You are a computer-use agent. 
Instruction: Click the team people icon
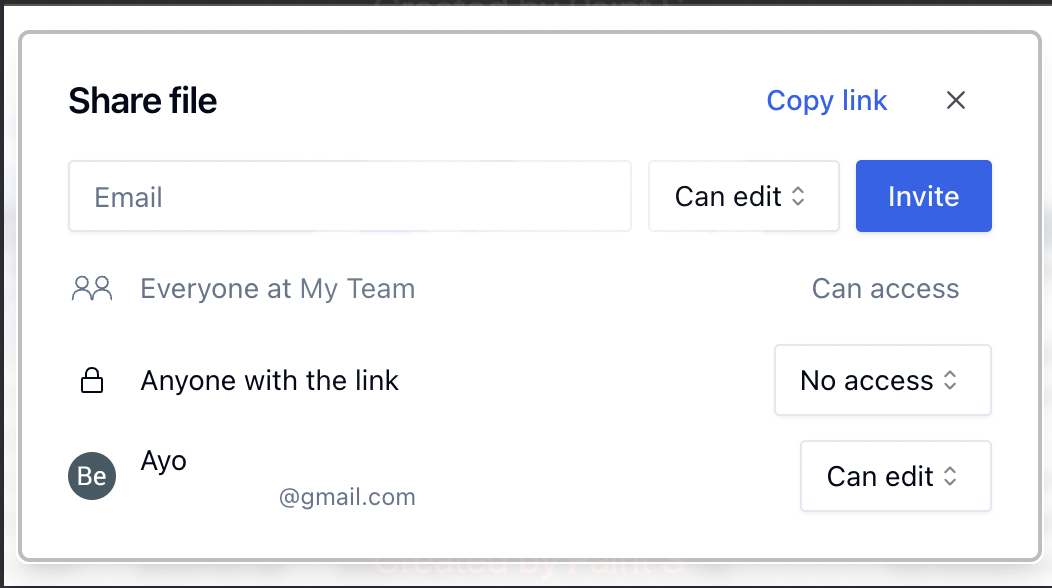[92, 289]
